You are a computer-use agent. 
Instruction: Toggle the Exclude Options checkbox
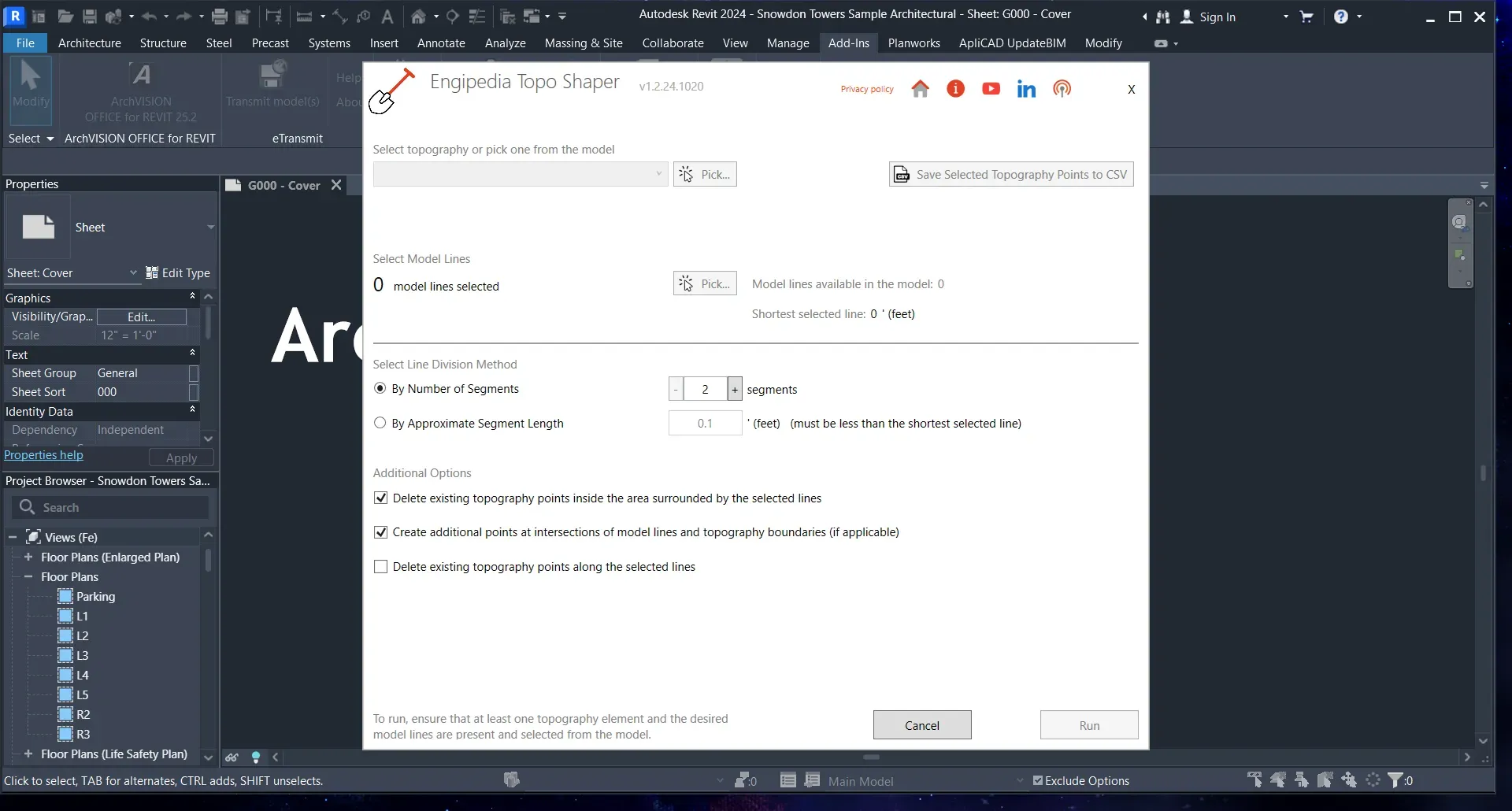click(x=1037, y=780)
